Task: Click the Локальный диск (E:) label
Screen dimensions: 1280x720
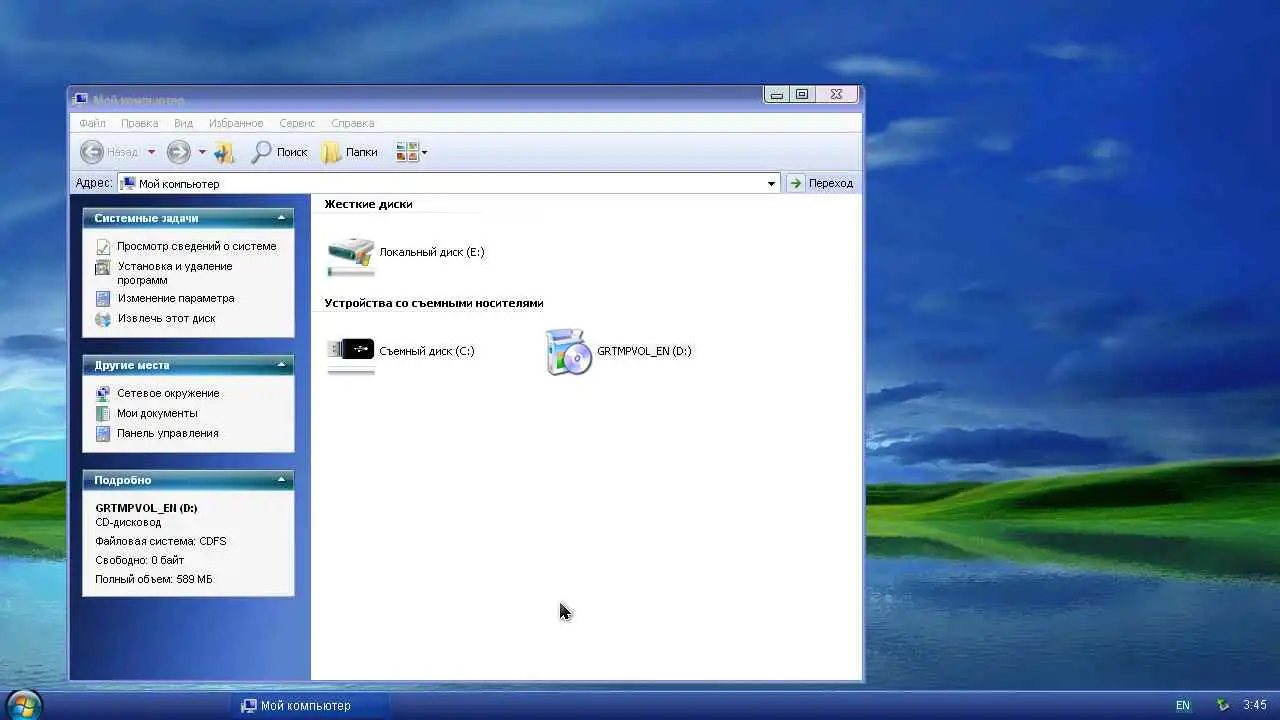Action: (431, 252)
